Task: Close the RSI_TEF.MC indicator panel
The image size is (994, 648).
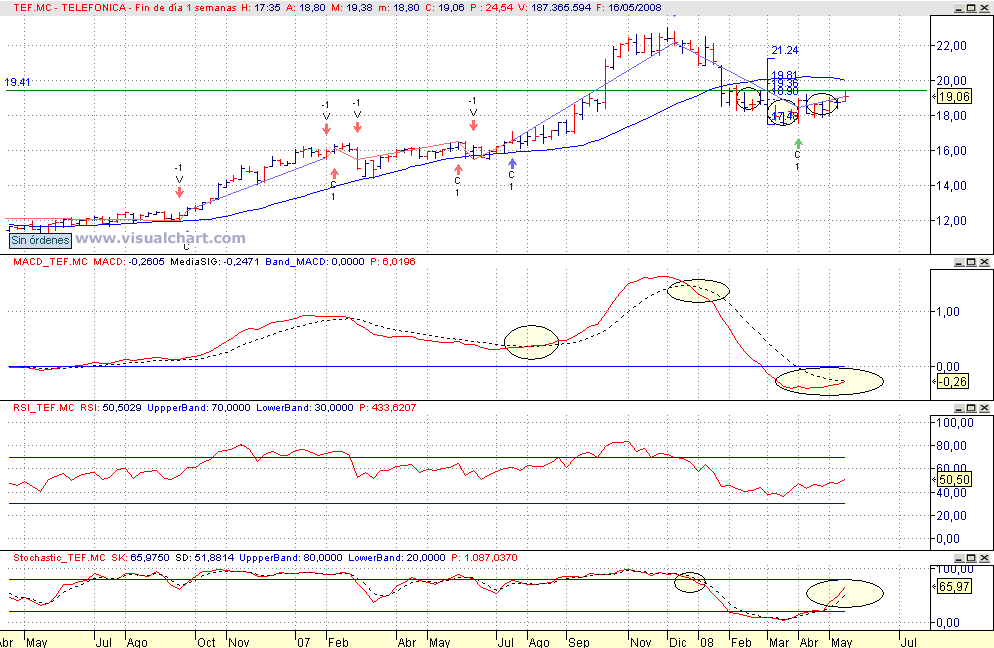Action: click(984, 408)
